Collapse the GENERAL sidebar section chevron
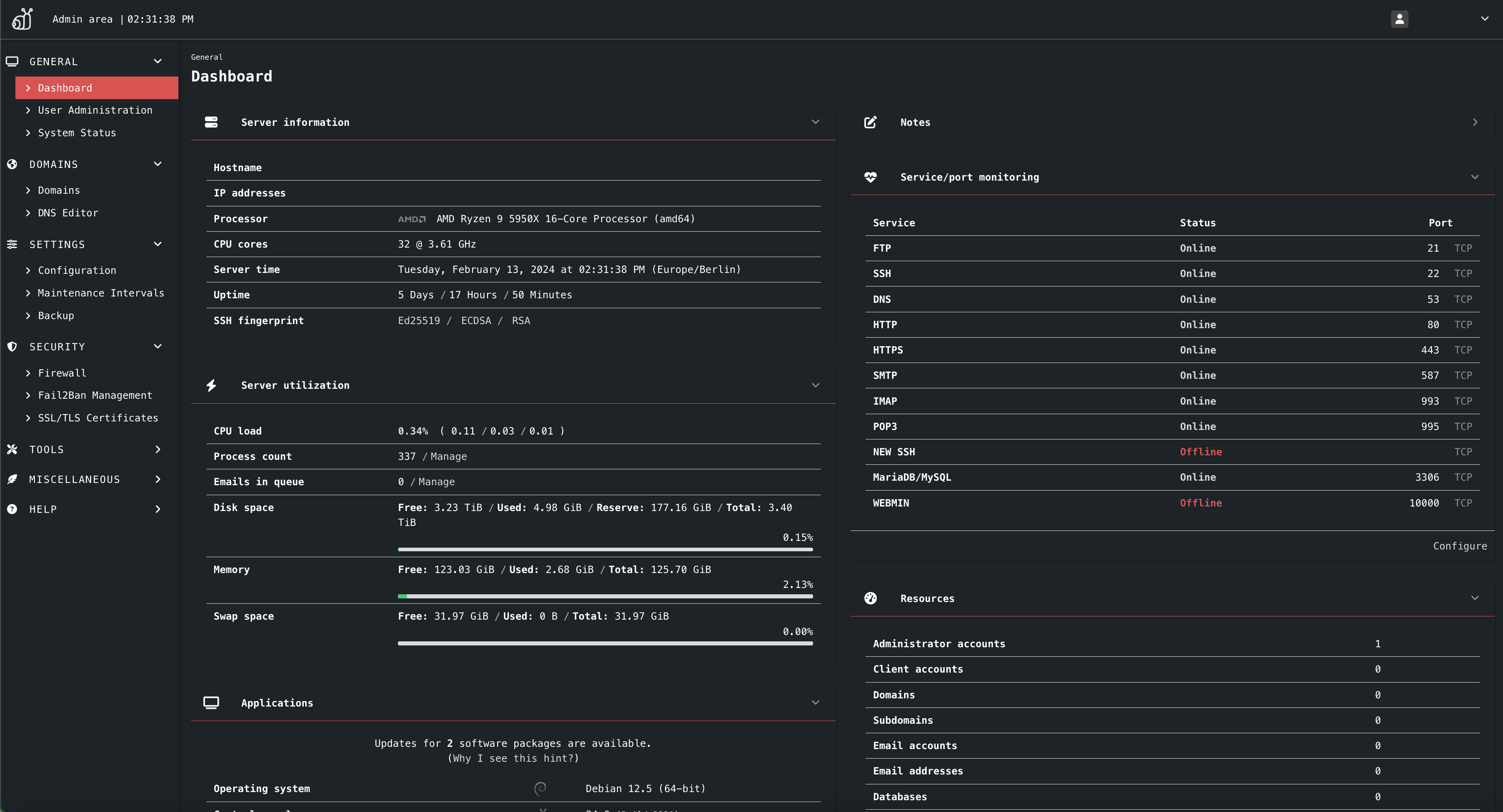 158,61
